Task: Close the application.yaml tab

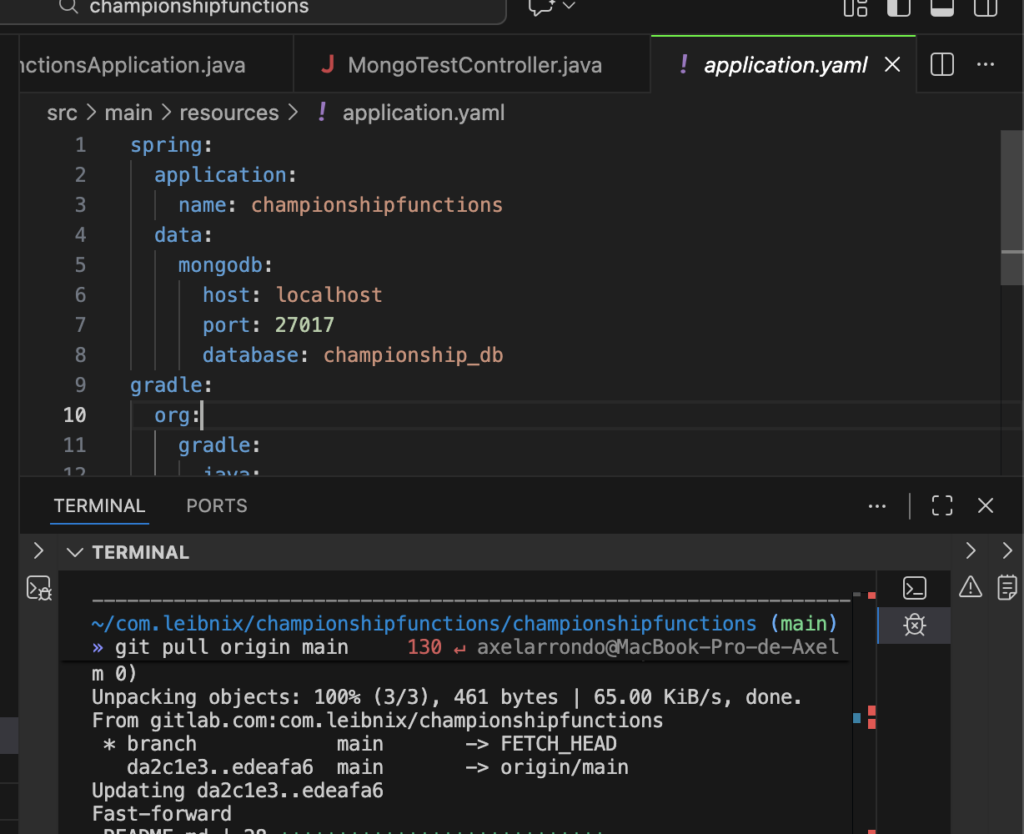Action: point(893,65)
